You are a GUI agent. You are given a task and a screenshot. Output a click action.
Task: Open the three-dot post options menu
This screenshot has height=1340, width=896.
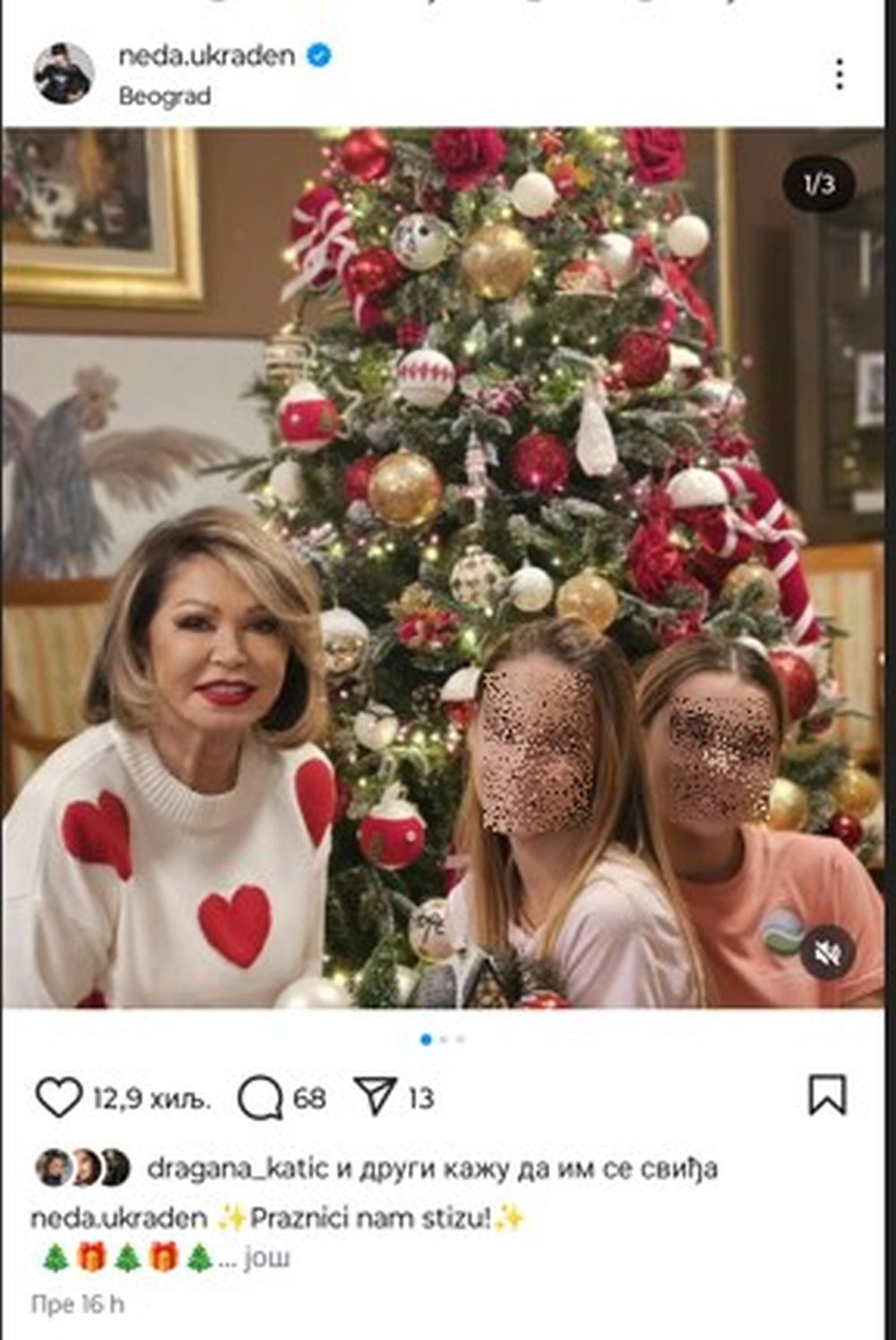(840, 73)
